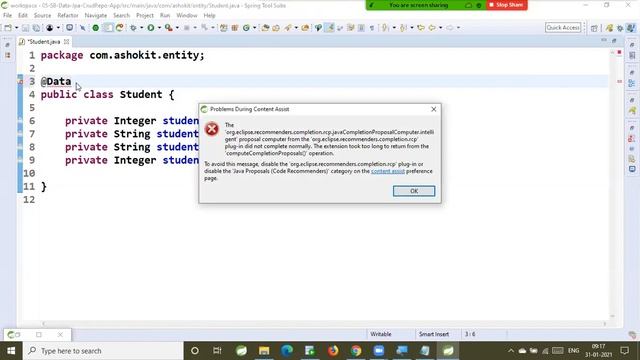Close the Student.java editor tab

[66, 42]
